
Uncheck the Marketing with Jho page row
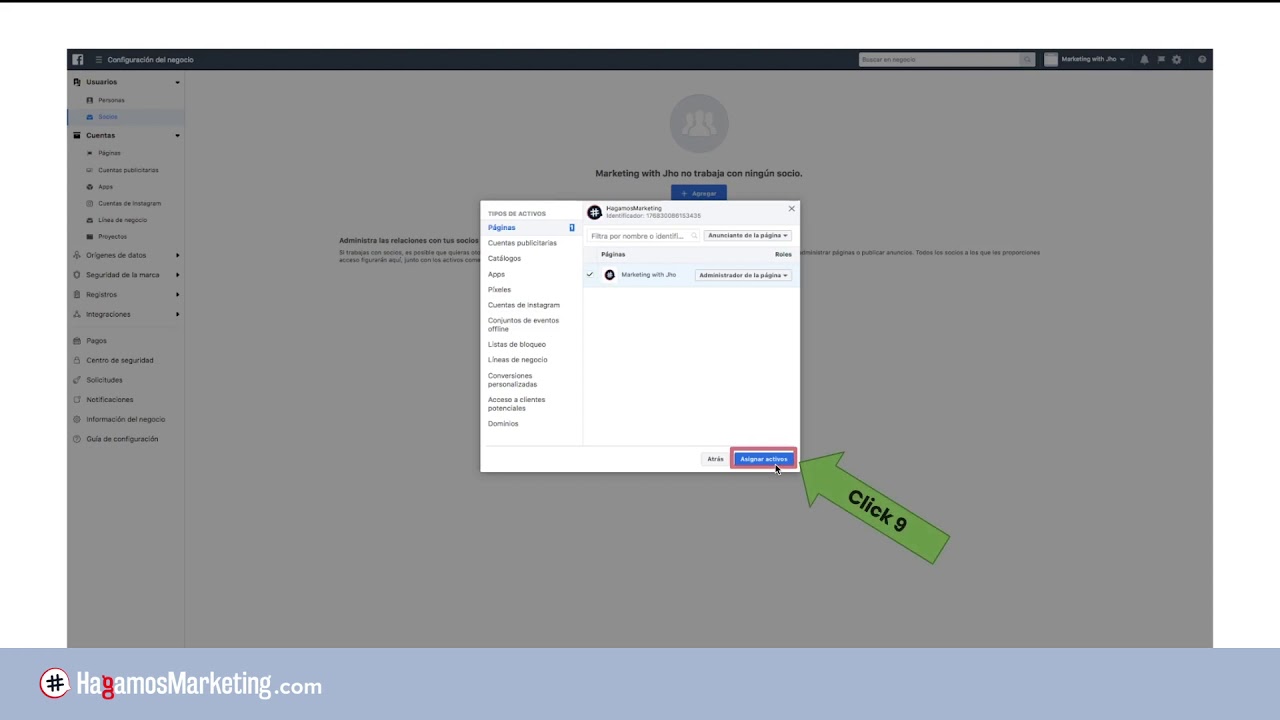(x=590, y=275)
